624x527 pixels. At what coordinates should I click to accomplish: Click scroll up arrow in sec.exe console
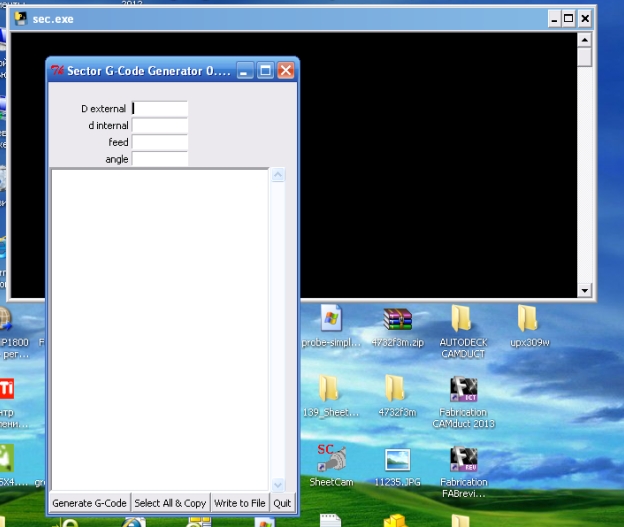(585, 39)
